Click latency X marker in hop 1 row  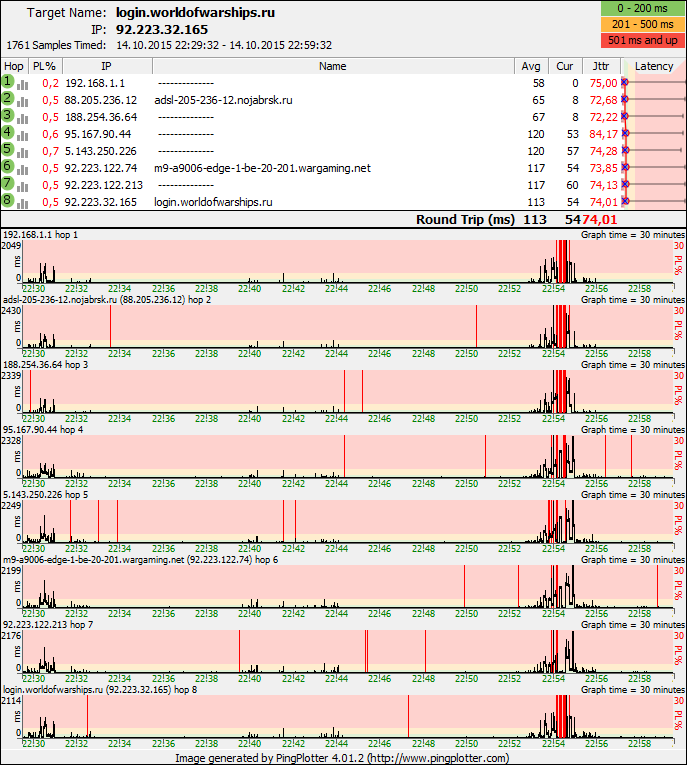pyautogui.click(x=625, y=82)
